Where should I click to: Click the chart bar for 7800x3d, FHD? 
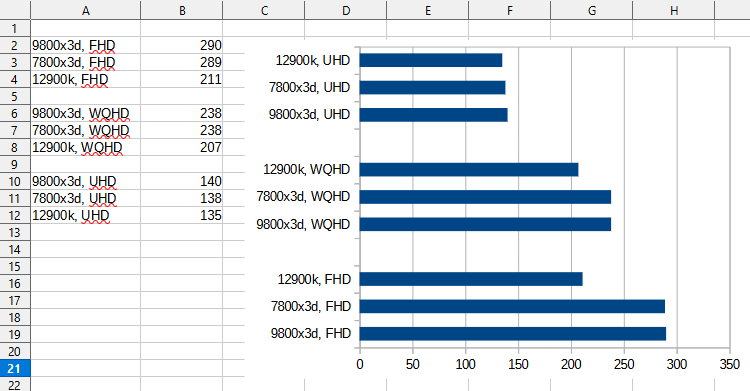pyautogui.click(x=512, y=306)
